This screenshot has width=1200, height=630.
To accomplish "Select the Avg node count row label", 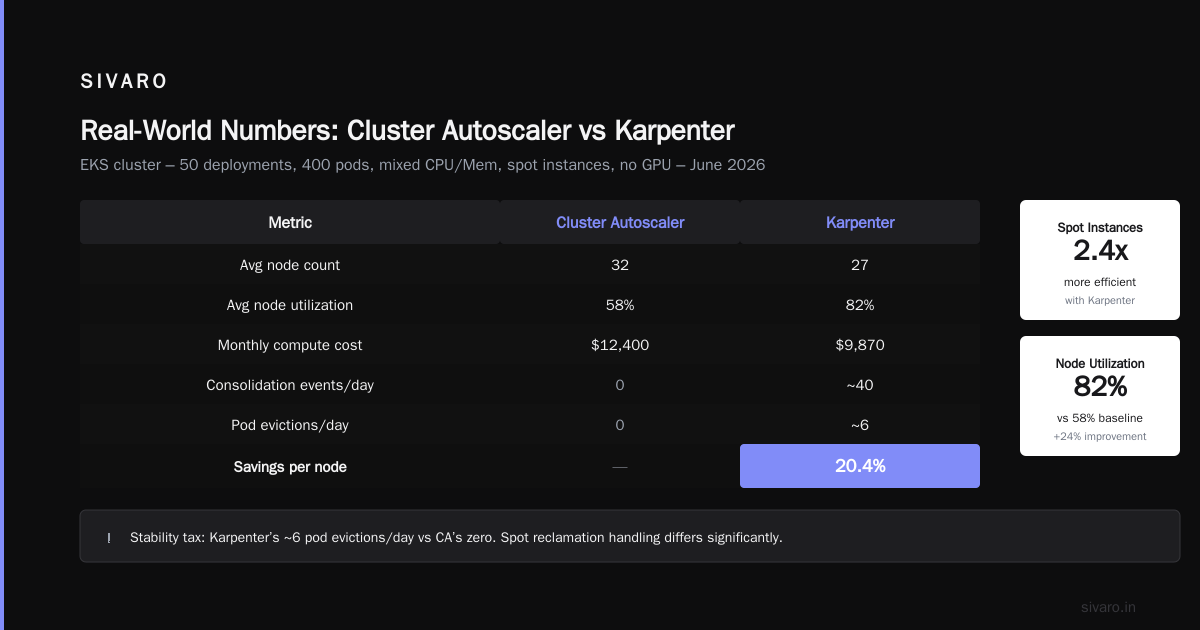I will pos(290,265).
